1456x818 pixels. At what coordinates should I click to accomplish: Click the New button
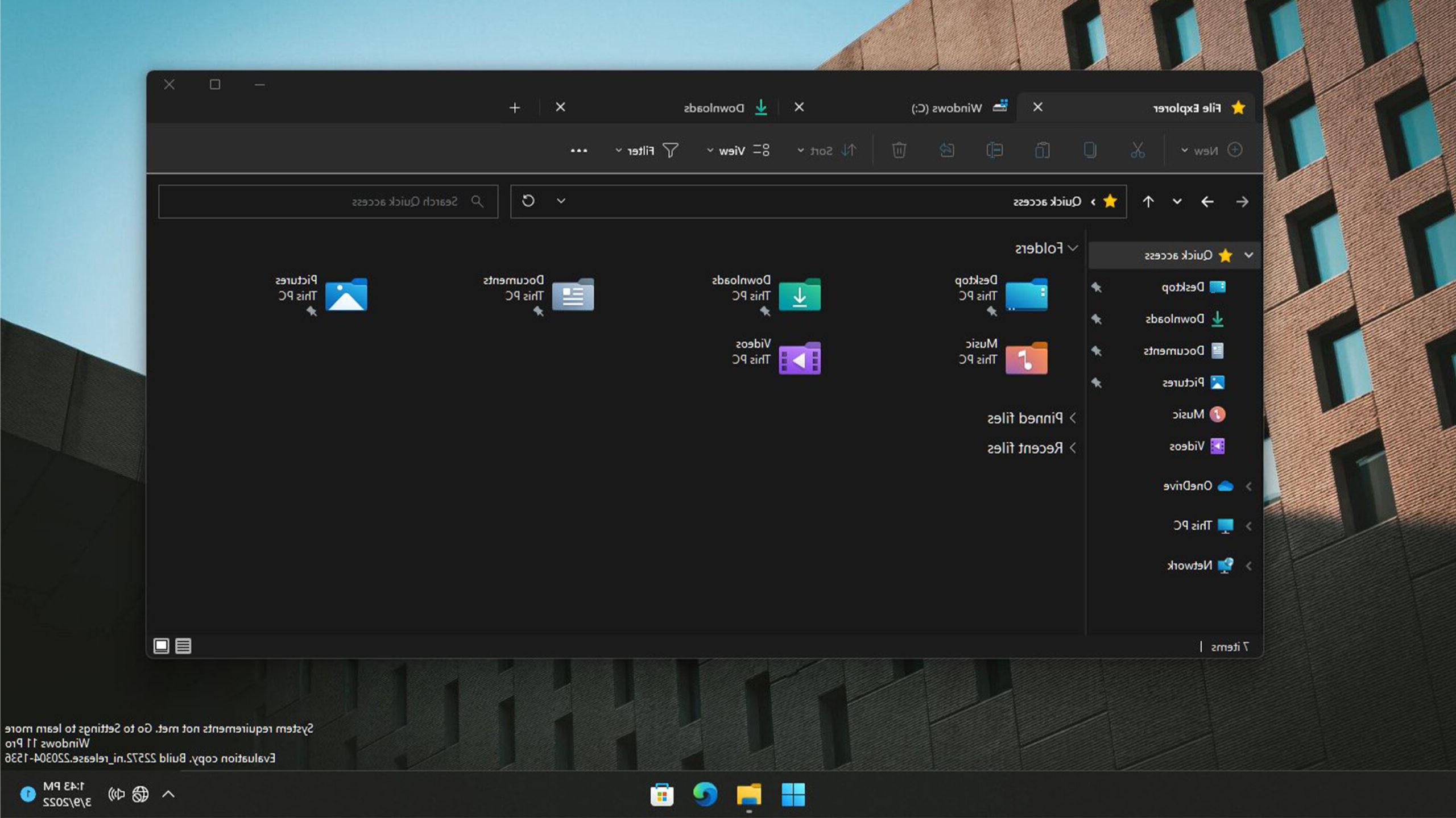[1211, 150]
